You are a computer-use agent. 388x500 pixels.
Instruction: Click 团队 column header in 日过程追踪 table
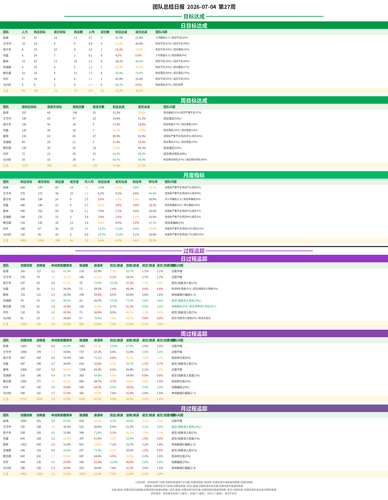[x=6, y=265]
